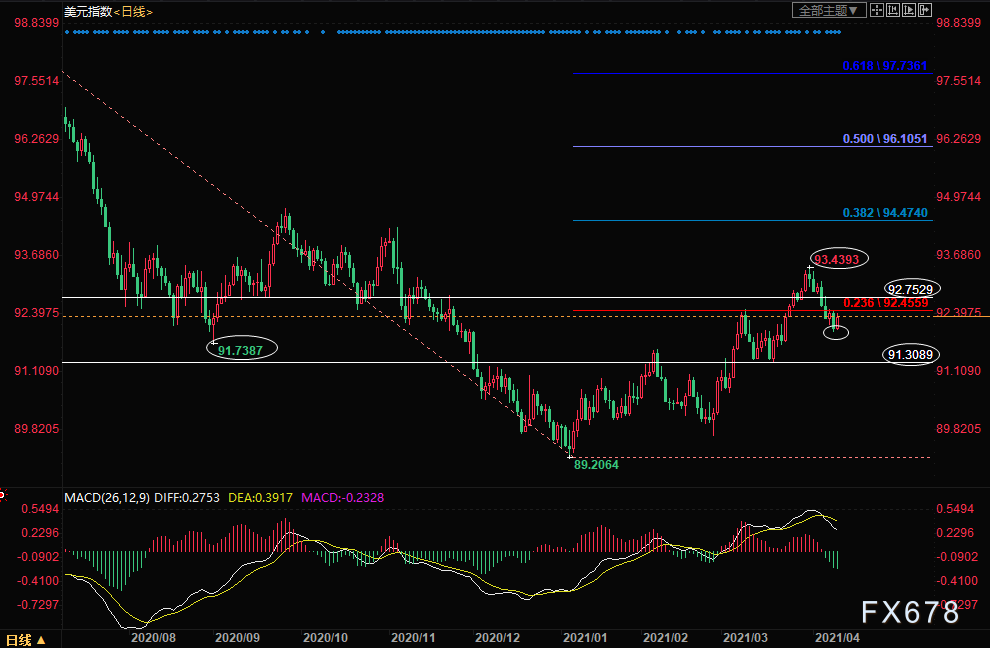Click the crosshair cursor icon
The image size is (990, 648).
pos(877,11)
